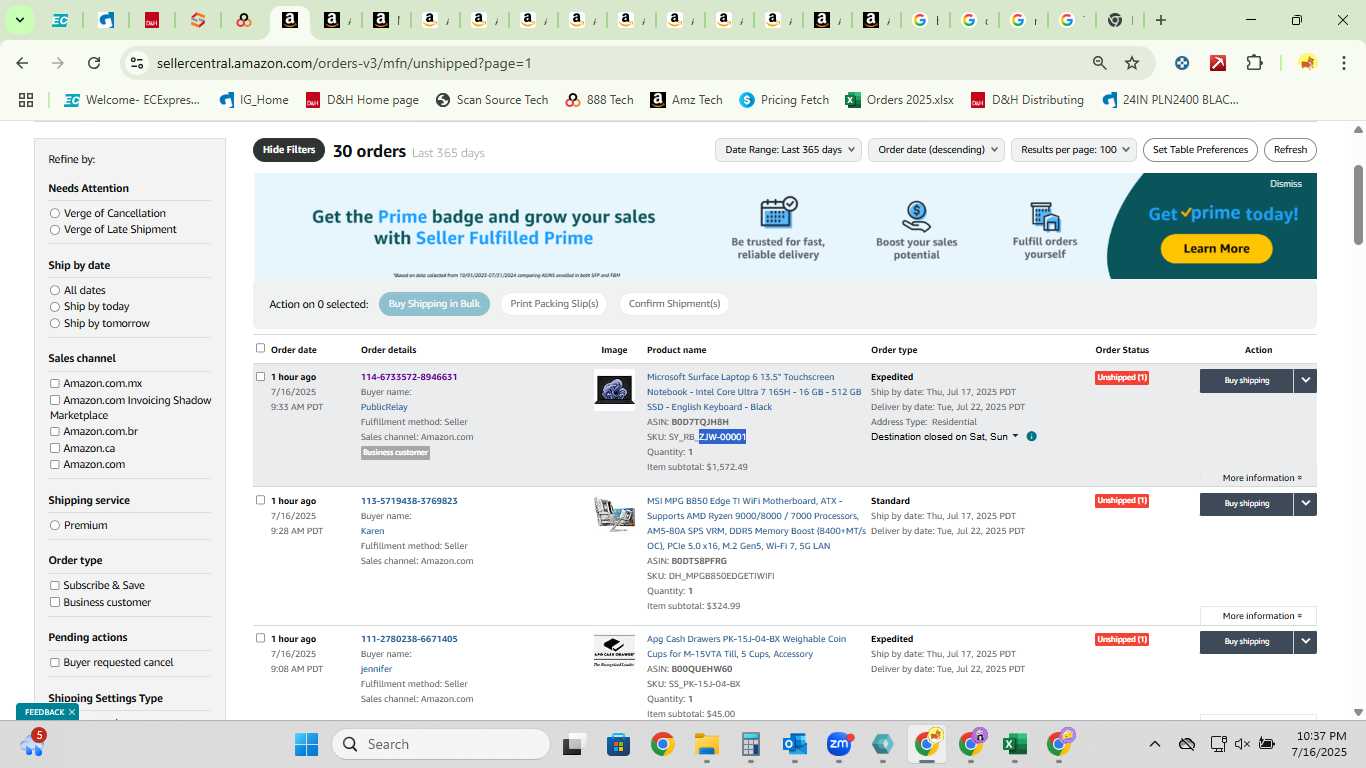Enable Subscribe & Save order type
1366x768 pixels.
pyautogui.click(x=55, y=585)
